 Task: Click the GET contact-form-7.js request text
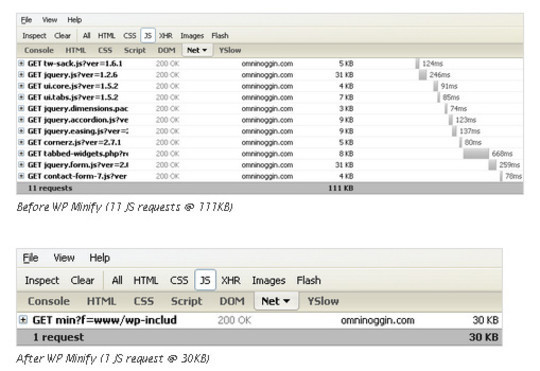coord(77,176)
